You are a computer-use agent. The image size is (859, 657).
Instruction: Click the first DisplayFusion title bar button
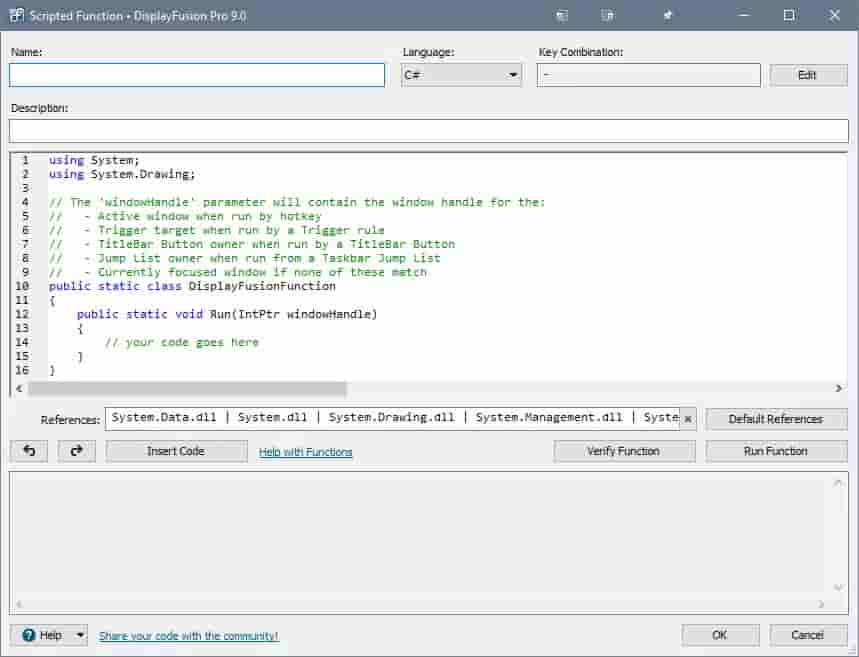click(563, 16)
